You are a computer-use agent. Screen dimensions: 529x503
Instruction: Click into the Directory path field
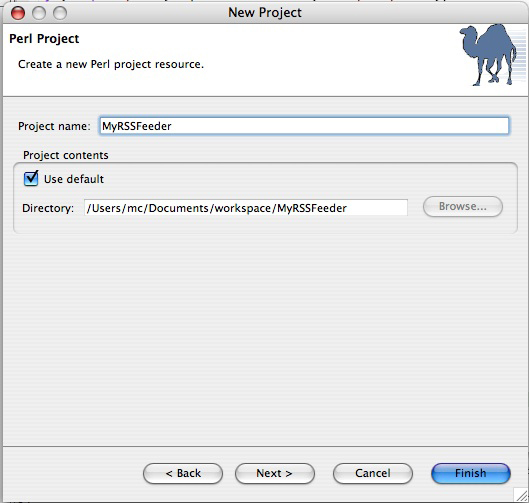(246, 208)
